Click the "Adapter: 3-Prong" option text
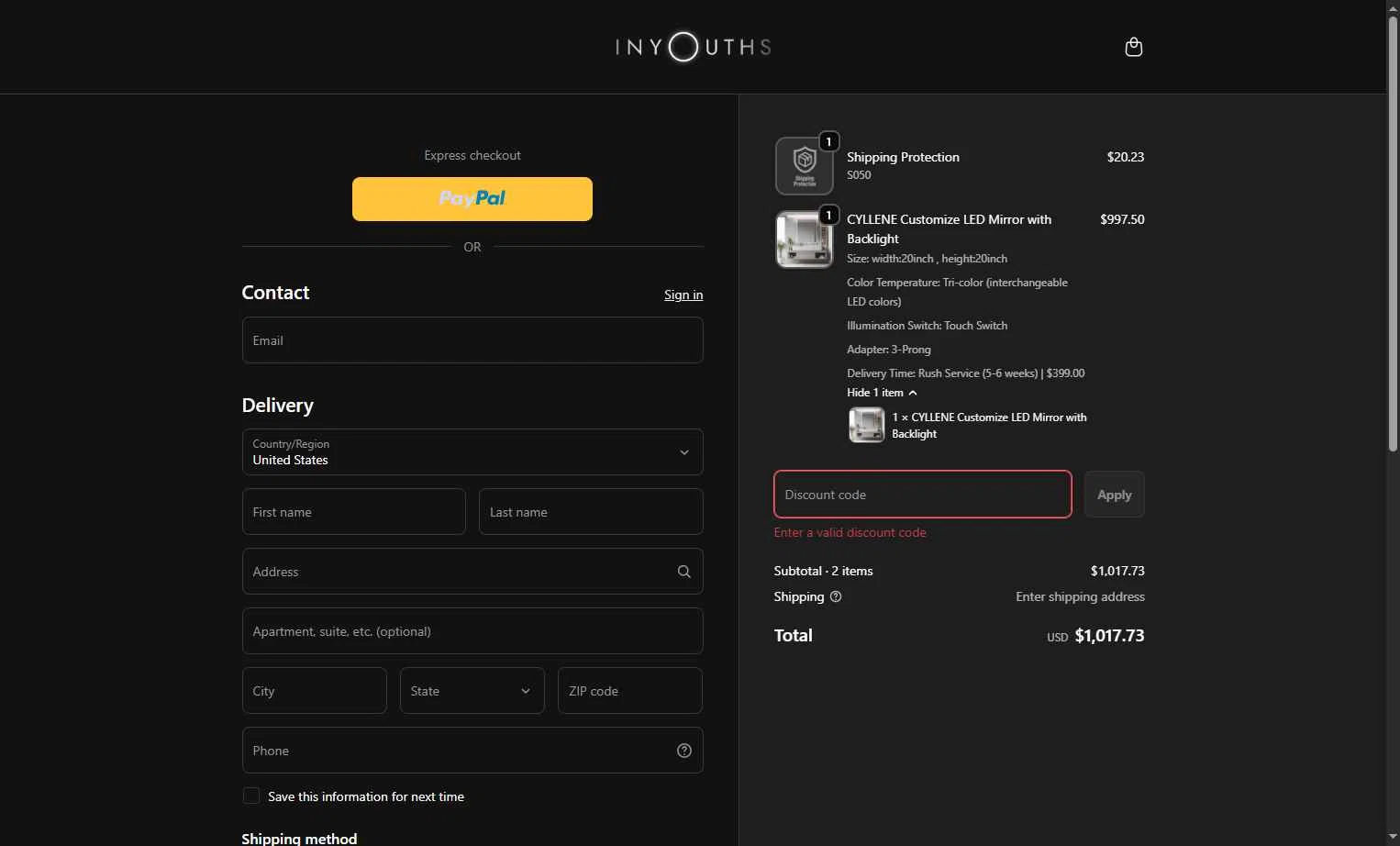The width and height of the screenshot is (1400, 846). pos(888,350)
